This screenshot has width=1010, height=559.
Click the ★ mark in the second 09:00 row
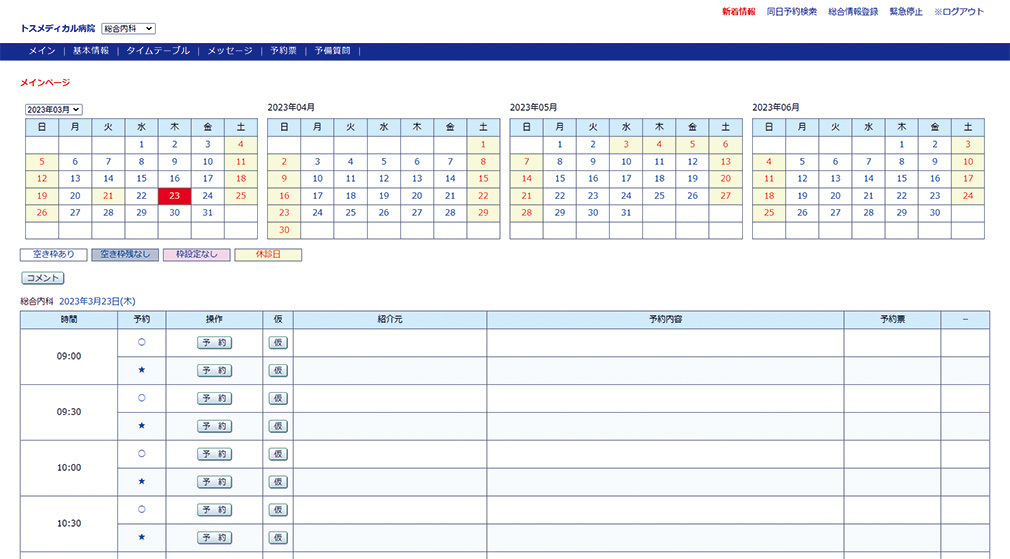141,370
